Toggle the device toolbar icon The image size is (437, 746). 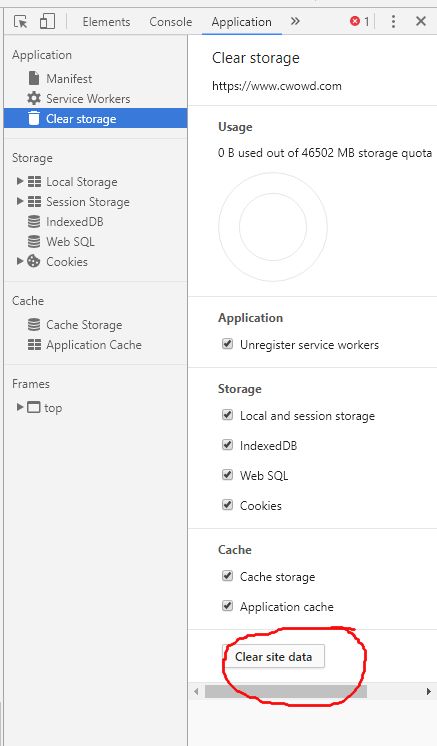click(x=47, y=21)
